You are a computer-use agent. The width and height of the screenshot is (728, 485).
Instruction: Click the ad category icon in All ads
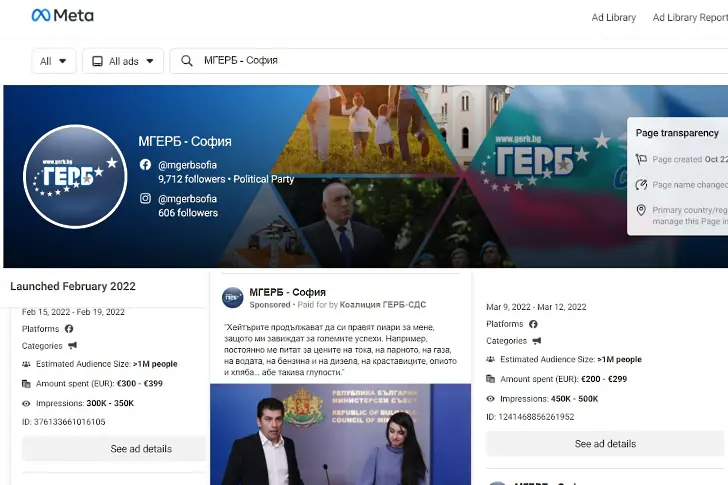click(x=98, y=61)
